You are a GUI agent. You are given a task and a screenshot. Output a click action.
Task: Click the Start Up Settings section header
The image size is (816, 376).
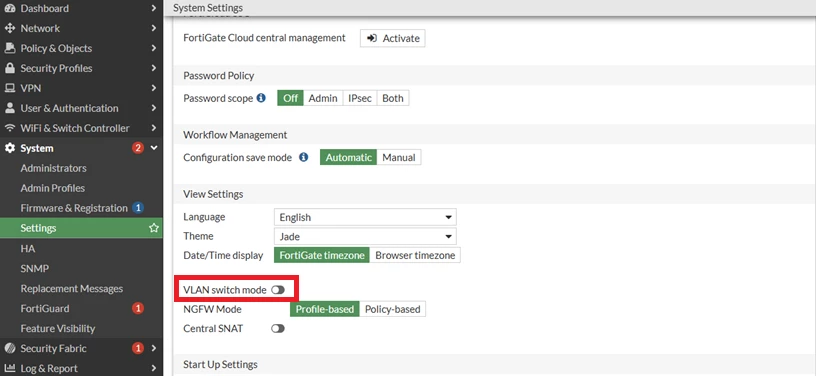point(220,364)
